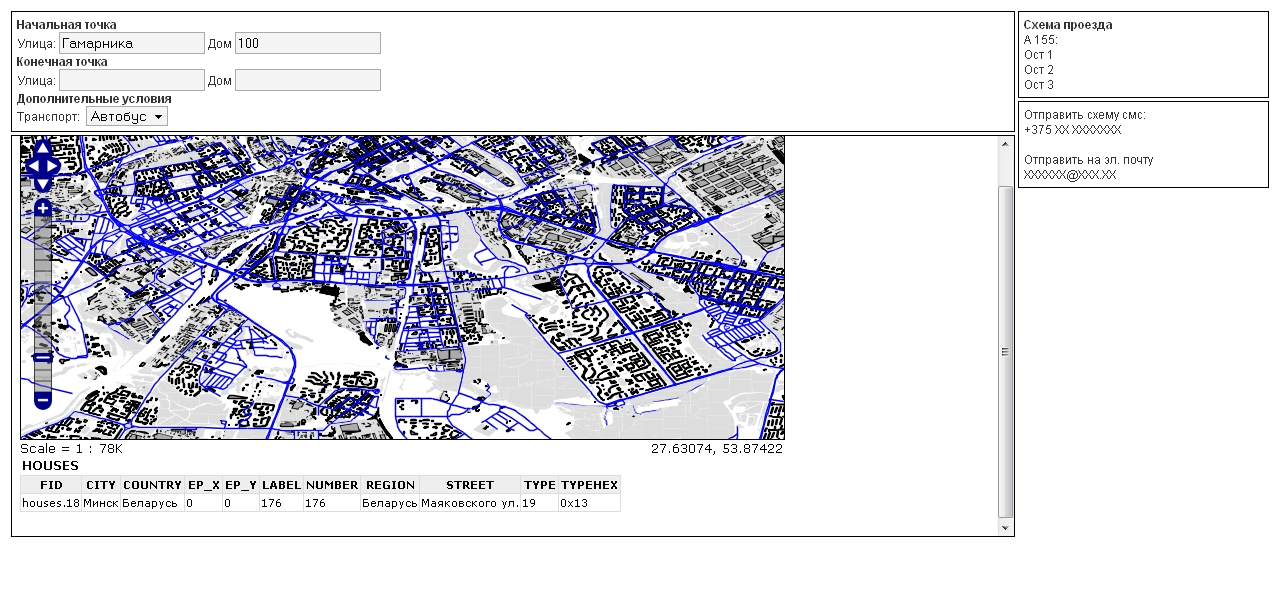Image resolution: width=1280 pixels, height=612 pixels.
Task: Click the up arrow of the vertical scrollbar
Action: coord(1003,143)
